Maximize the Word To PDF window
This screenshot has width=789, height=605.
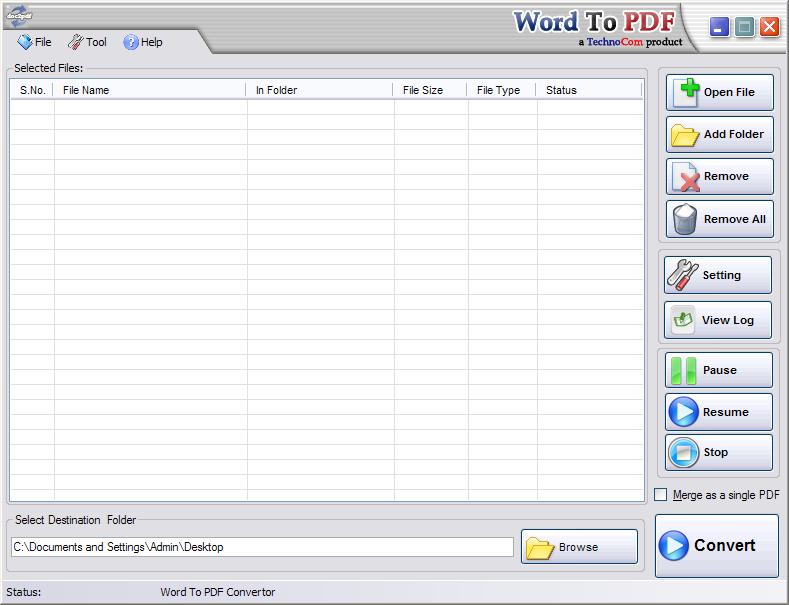[744, 26]
